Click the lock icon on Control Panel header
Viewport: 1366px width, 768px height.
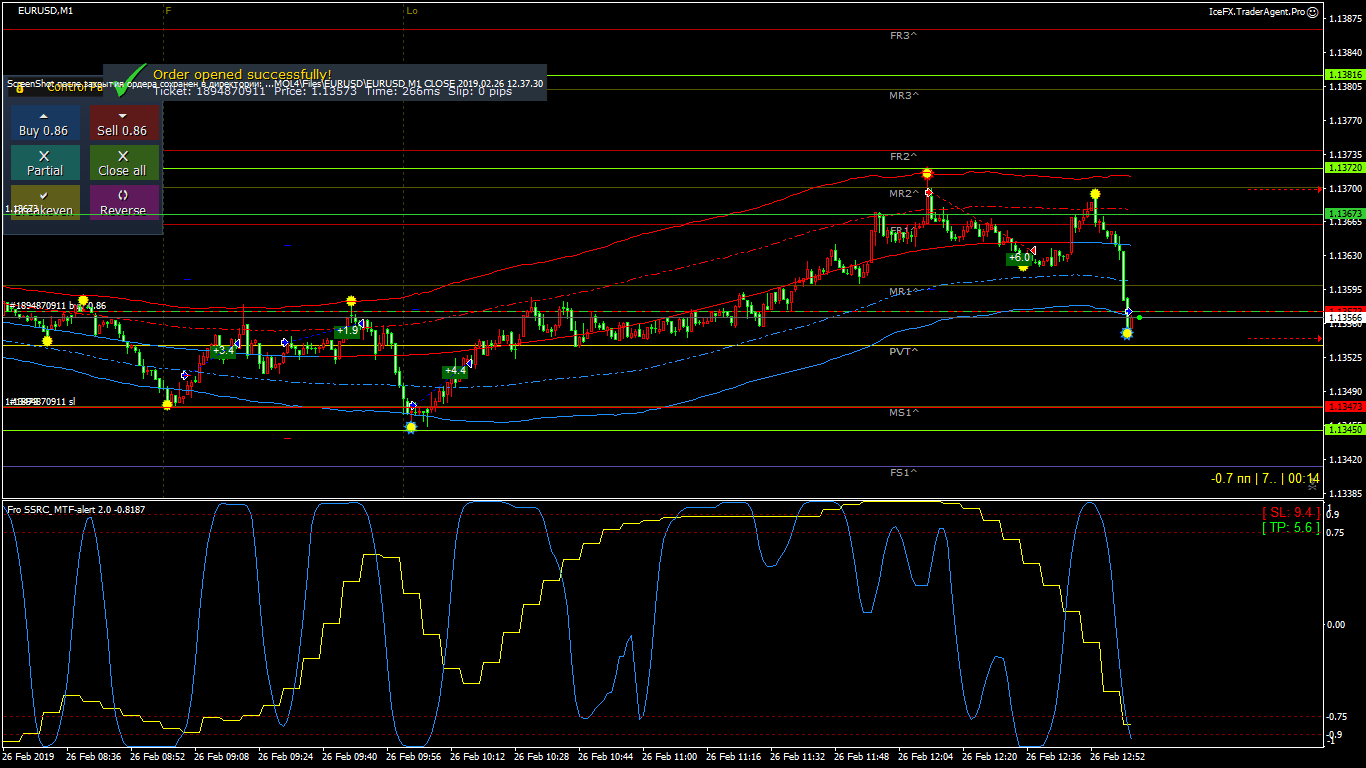click(x=20, y=88)
